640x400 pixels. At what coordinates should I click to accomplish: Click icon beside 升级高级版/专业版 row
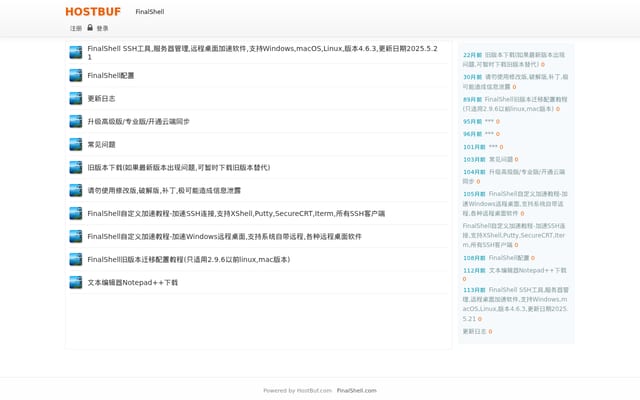click(x=76, y=121)
